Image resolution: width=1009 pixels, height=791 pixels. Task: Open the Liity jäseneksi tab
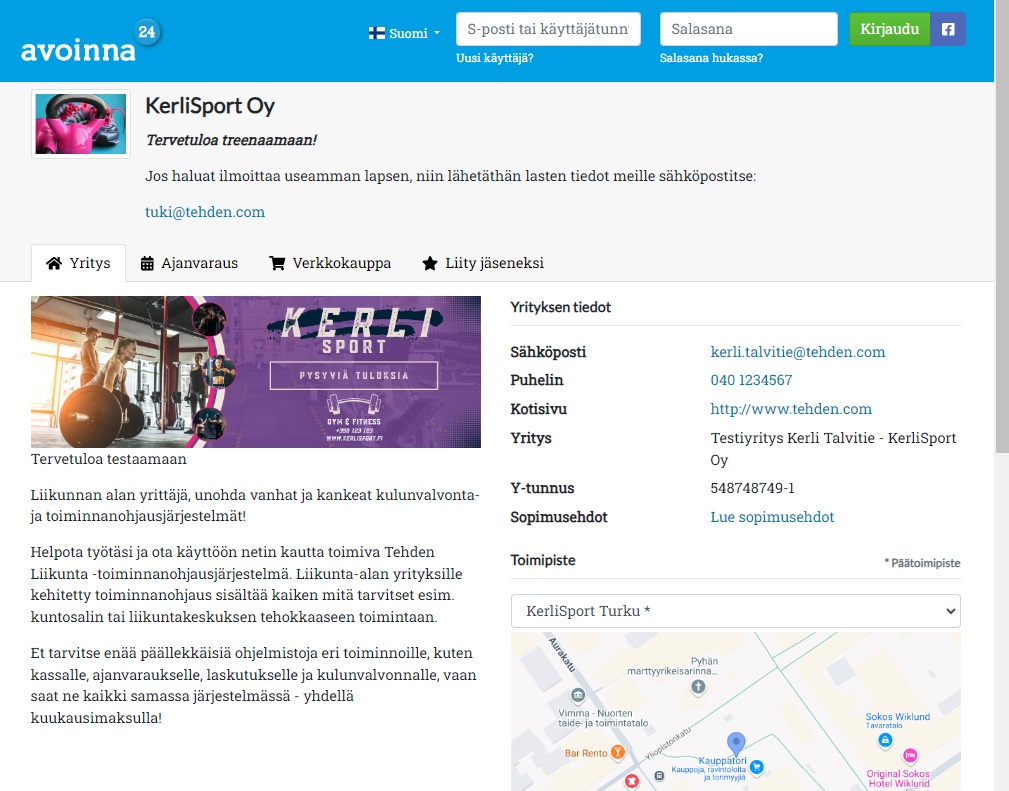(483, 263)
